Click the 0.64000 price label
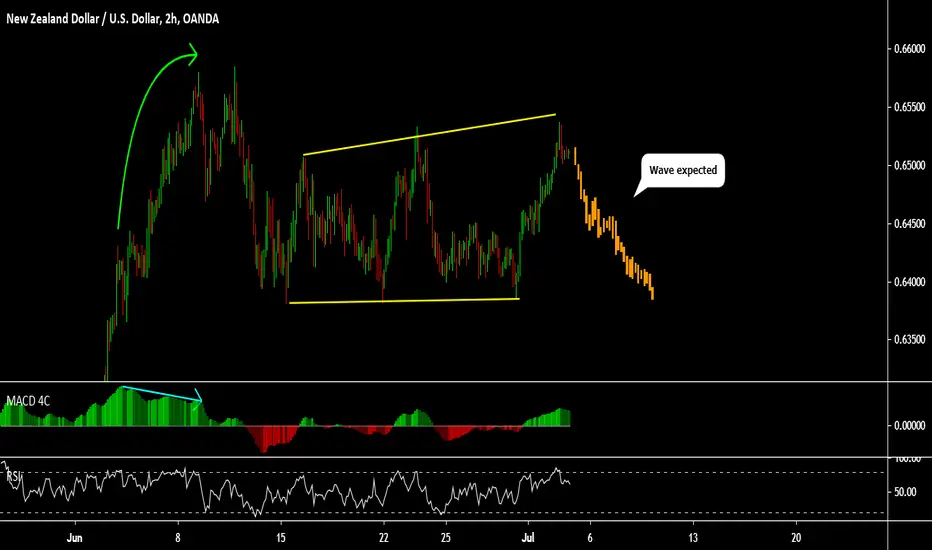 point(909,282)
